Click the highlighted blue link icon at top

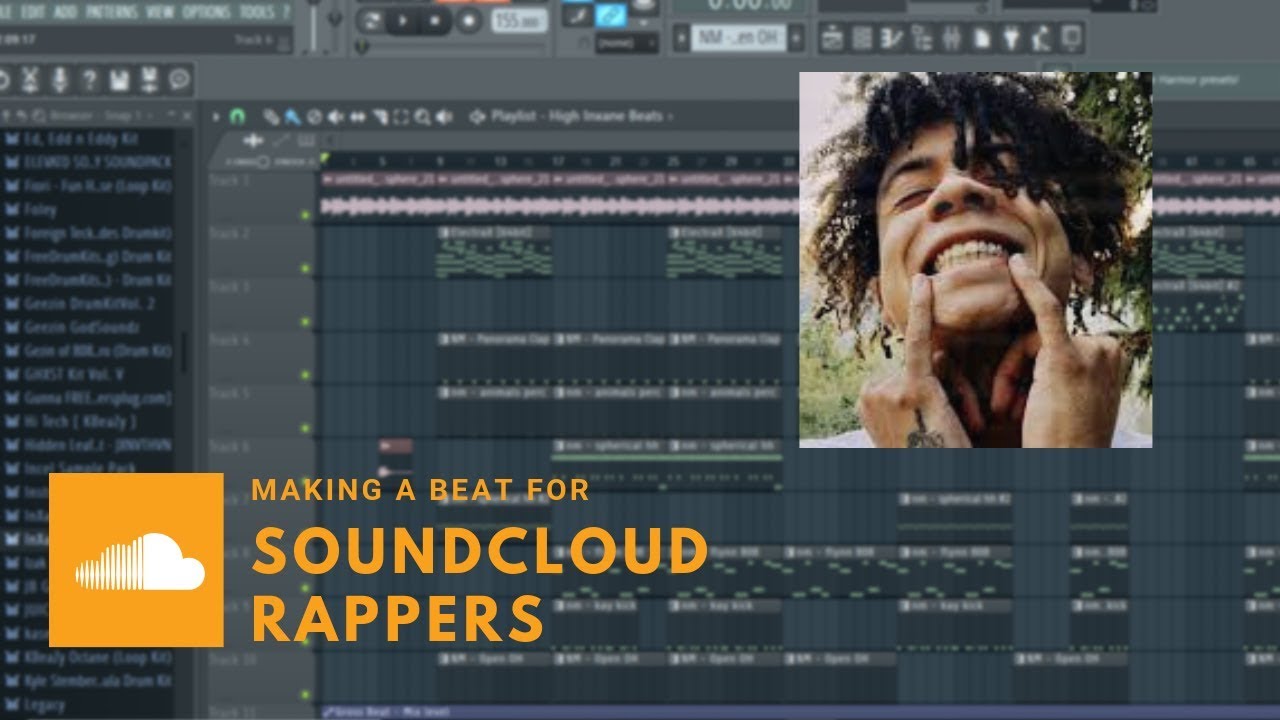point(610,15)
